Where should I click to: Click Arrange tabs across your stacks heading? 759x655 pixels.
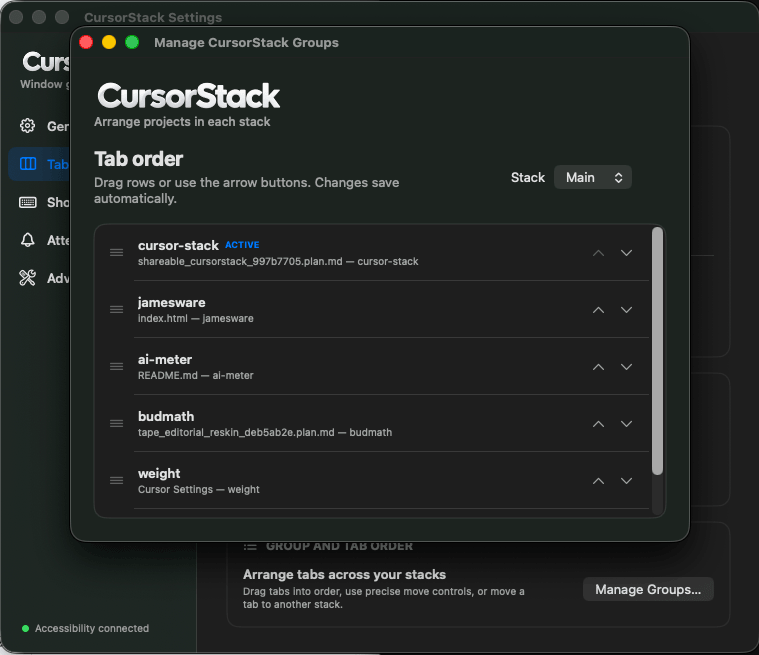click(x=344, y=575)
